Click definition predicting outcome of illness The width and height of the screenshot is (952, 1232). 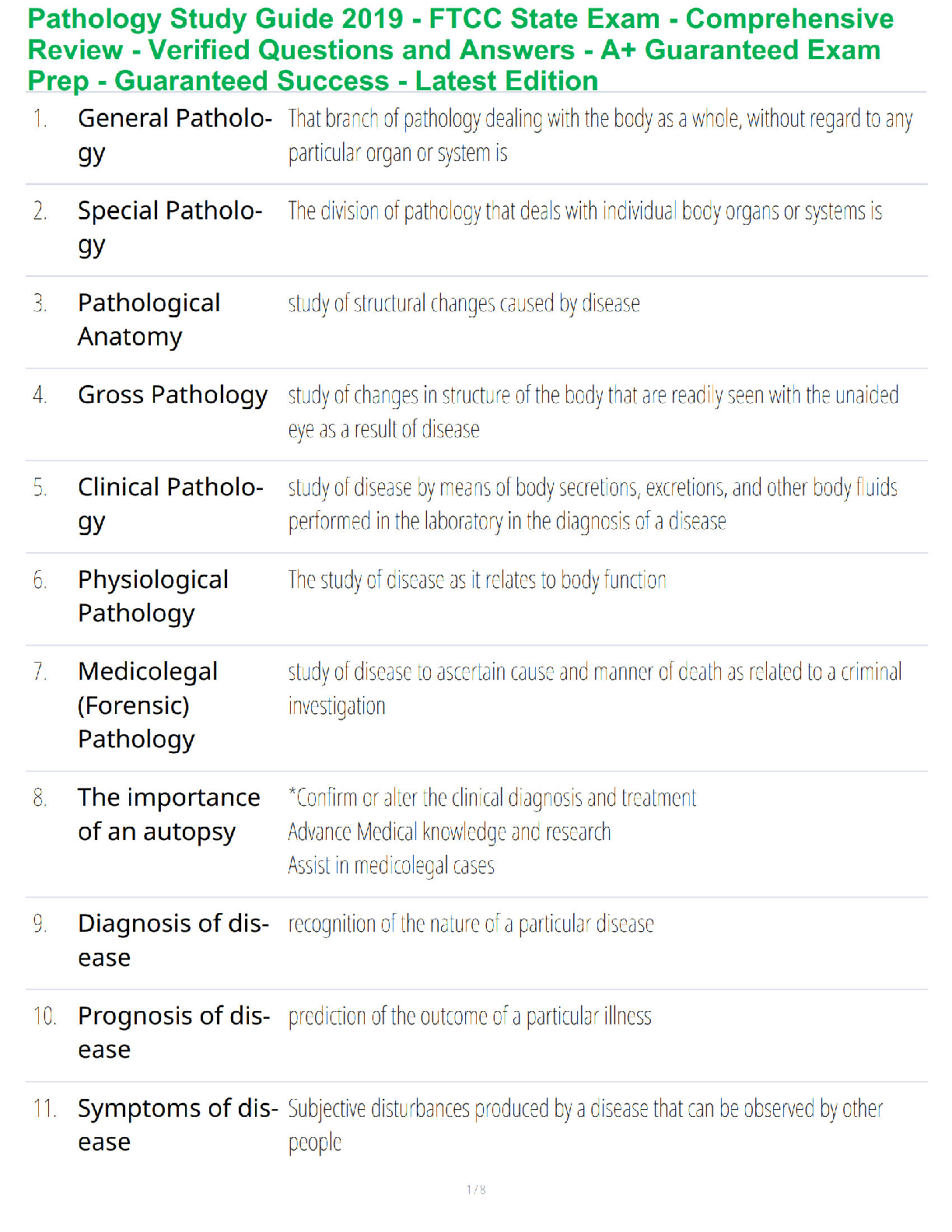click(470, 1017)
